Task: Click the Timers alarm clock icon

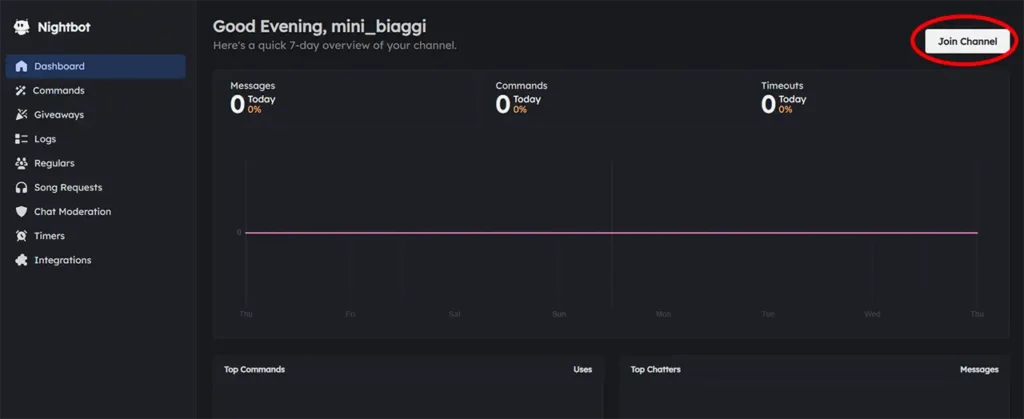Action: [x=22, y=236]
